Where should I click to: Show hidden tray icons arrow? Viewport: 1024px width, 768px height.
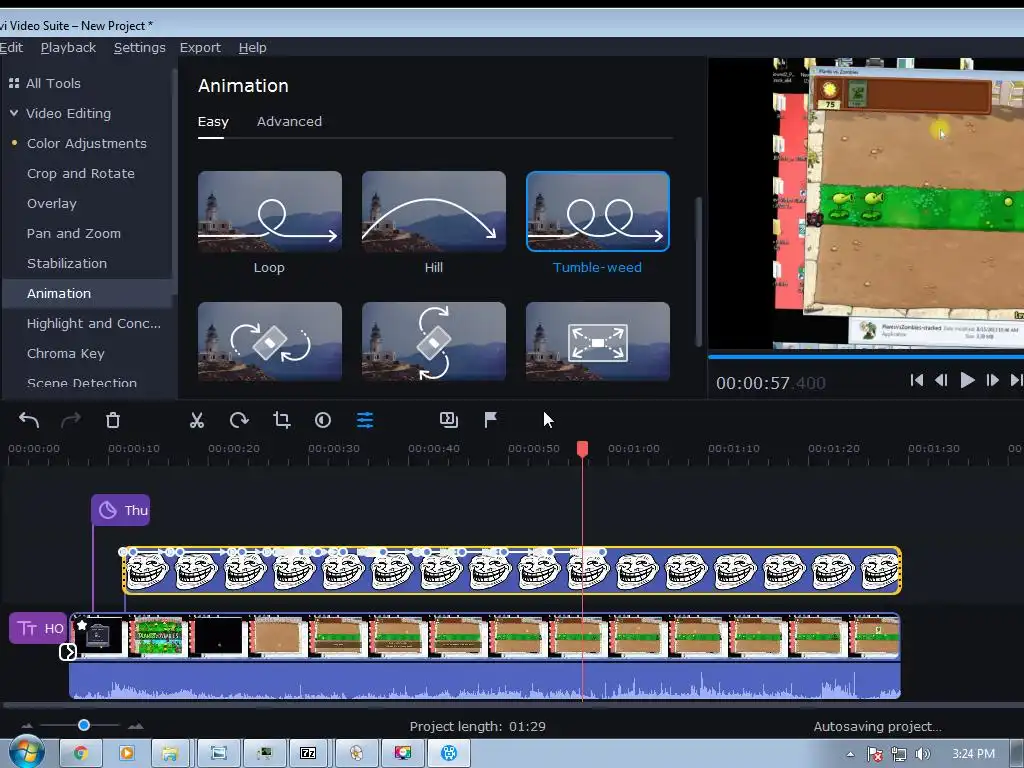850,754
